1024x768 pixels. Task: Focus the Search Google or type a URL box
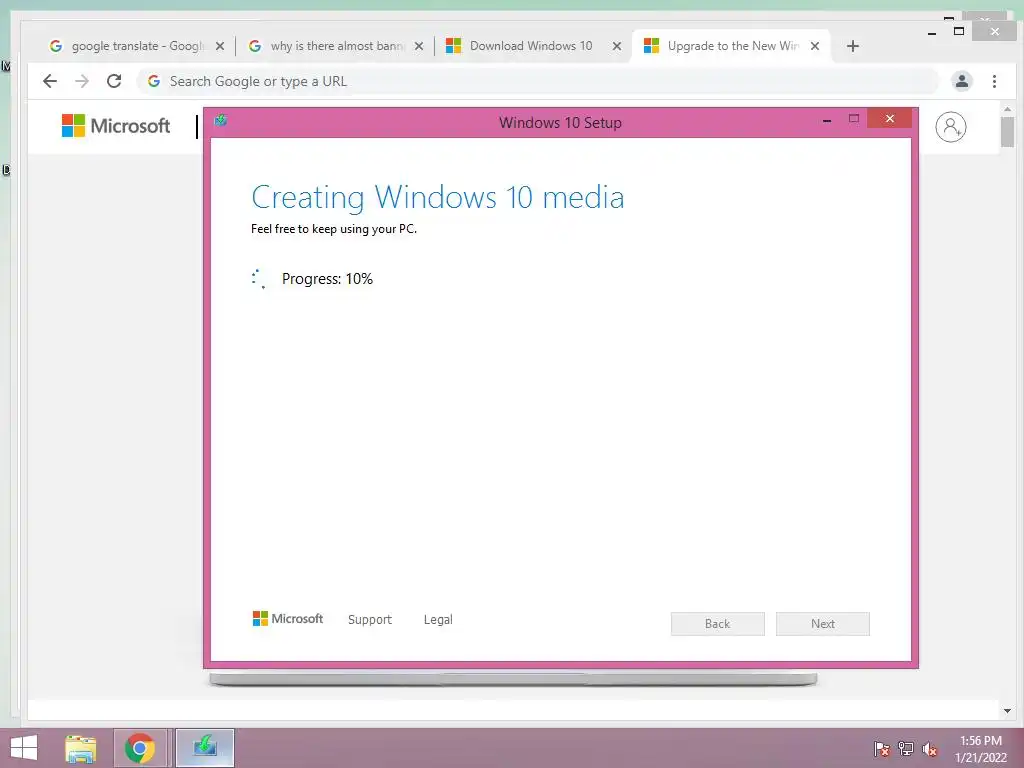point(537,81)
